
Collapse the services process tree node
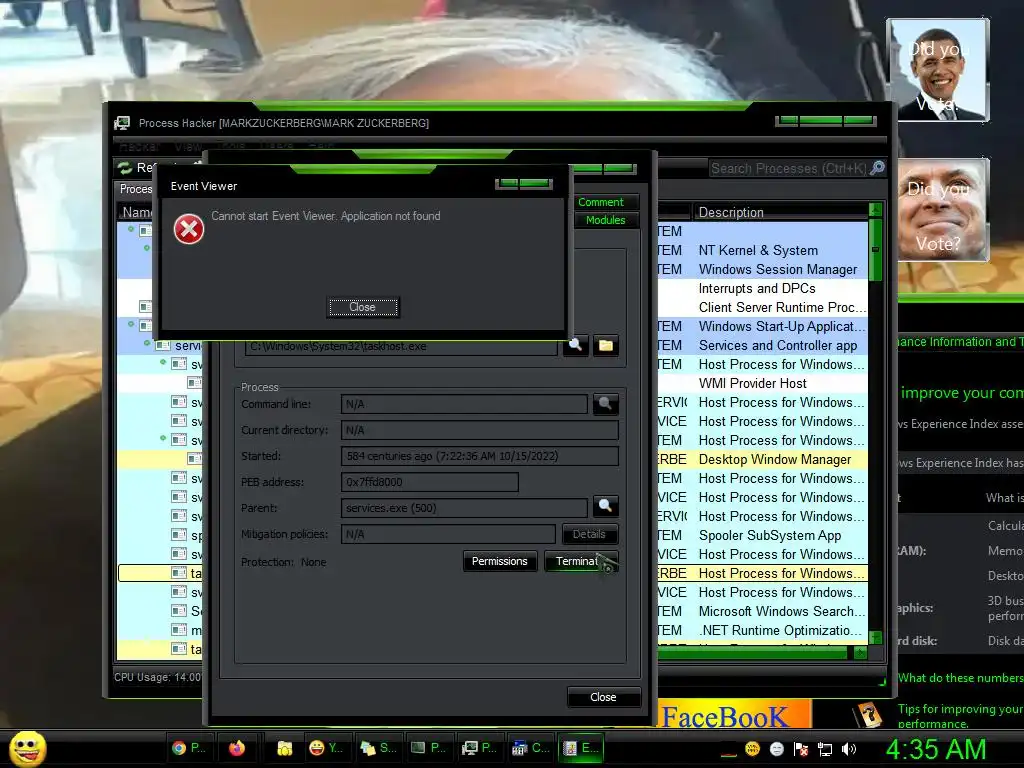(148, 343)
